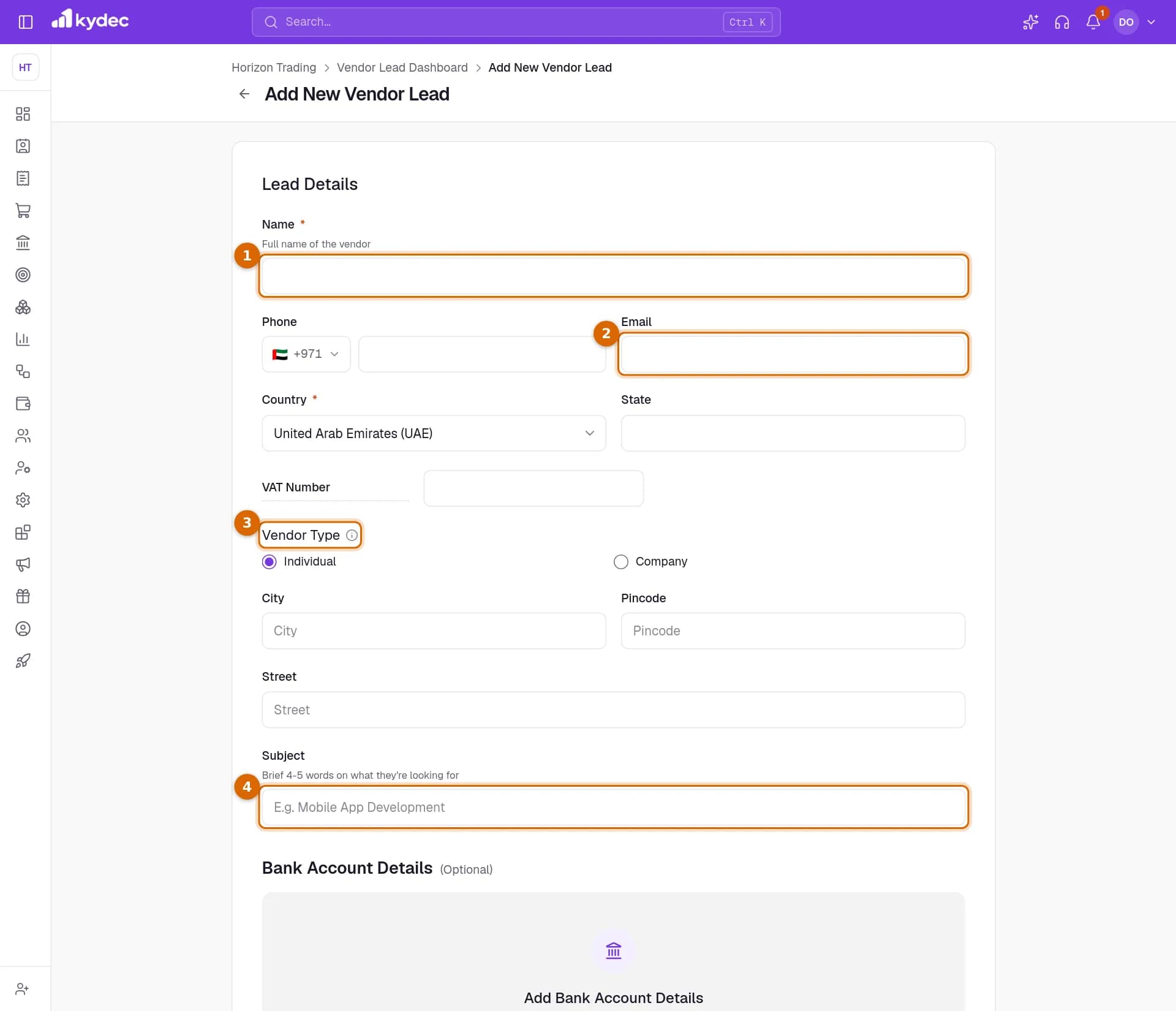The width and height of the screenshot is (1176, 1011).
Task: Open the AI sparkles assistant icon
Action: coord(1030,22)
